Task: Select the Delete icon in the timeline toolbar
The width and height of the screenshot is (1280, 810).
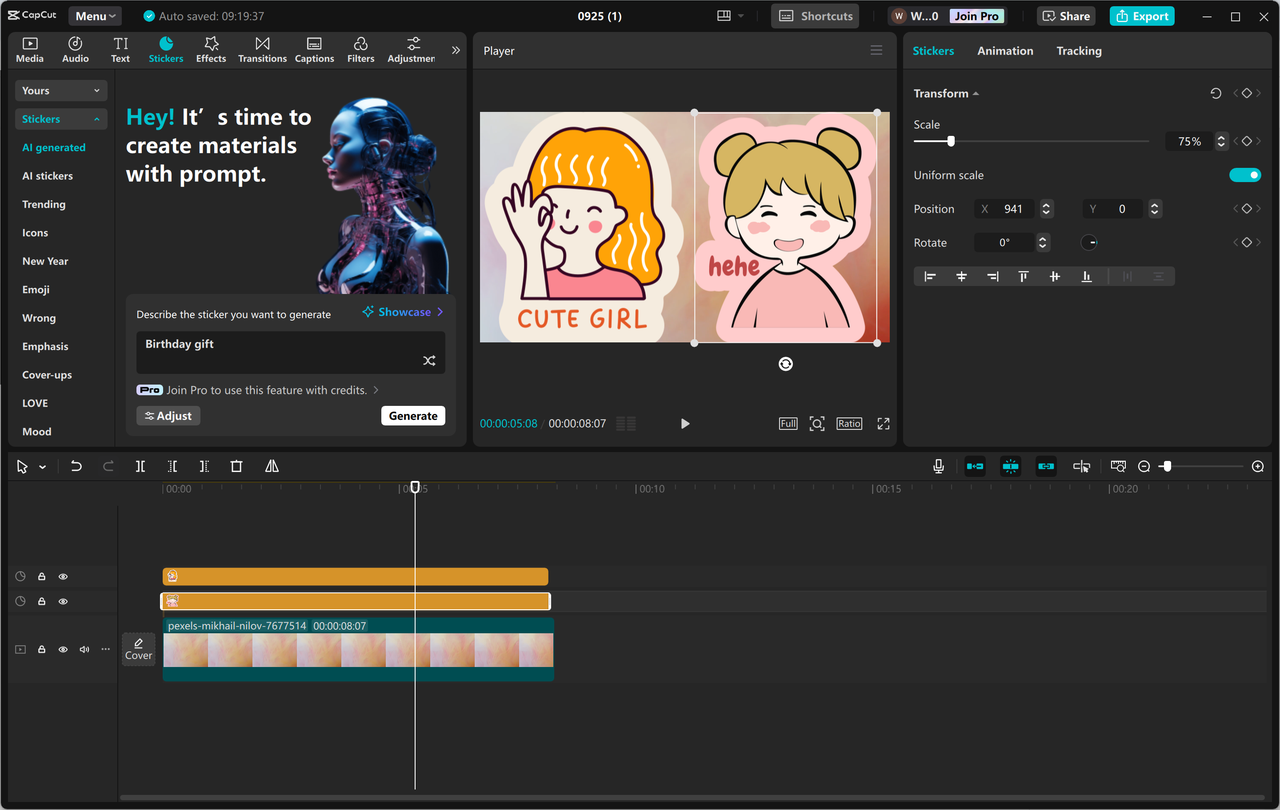Action: click(x=236, y=466)
